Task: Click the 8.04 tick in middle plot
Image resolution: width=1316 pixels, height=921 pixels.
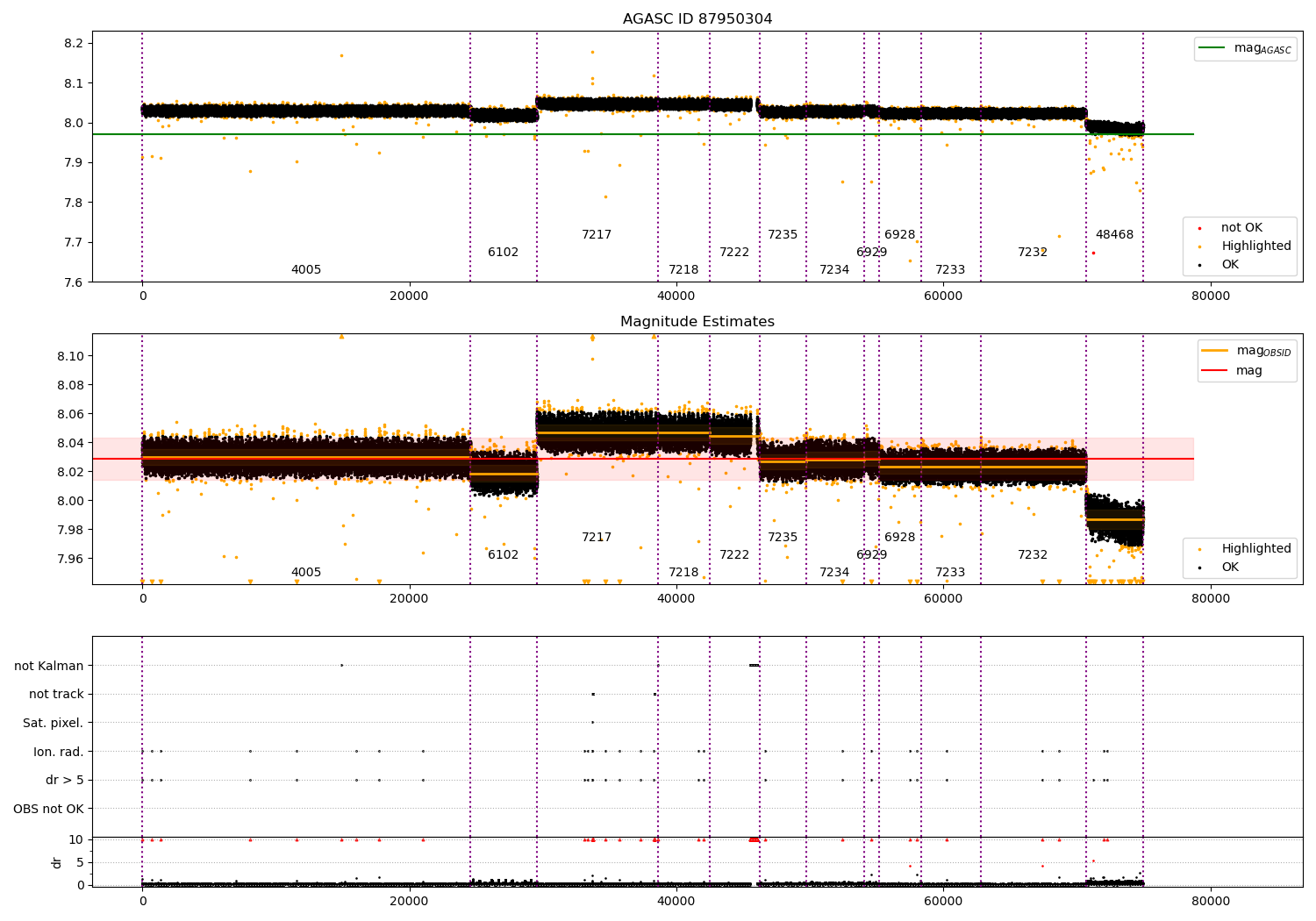Action: [x=71, y=443]
